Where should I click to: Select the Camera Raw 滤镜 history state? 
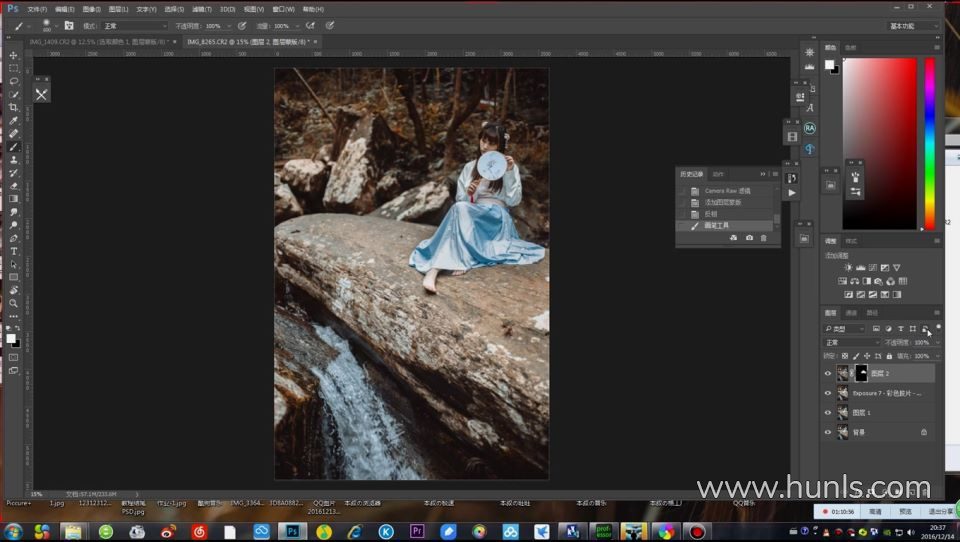point(727,190)
